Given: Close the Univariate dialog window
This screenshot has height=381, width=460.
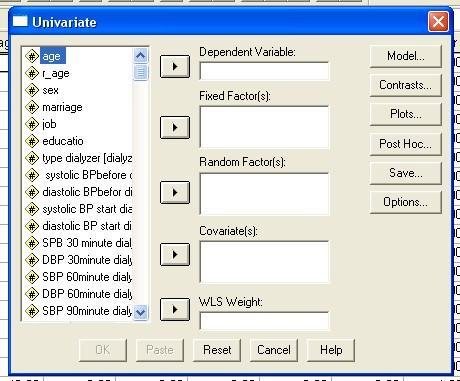Looking at the screenshot, I should [x=438, y=22].
